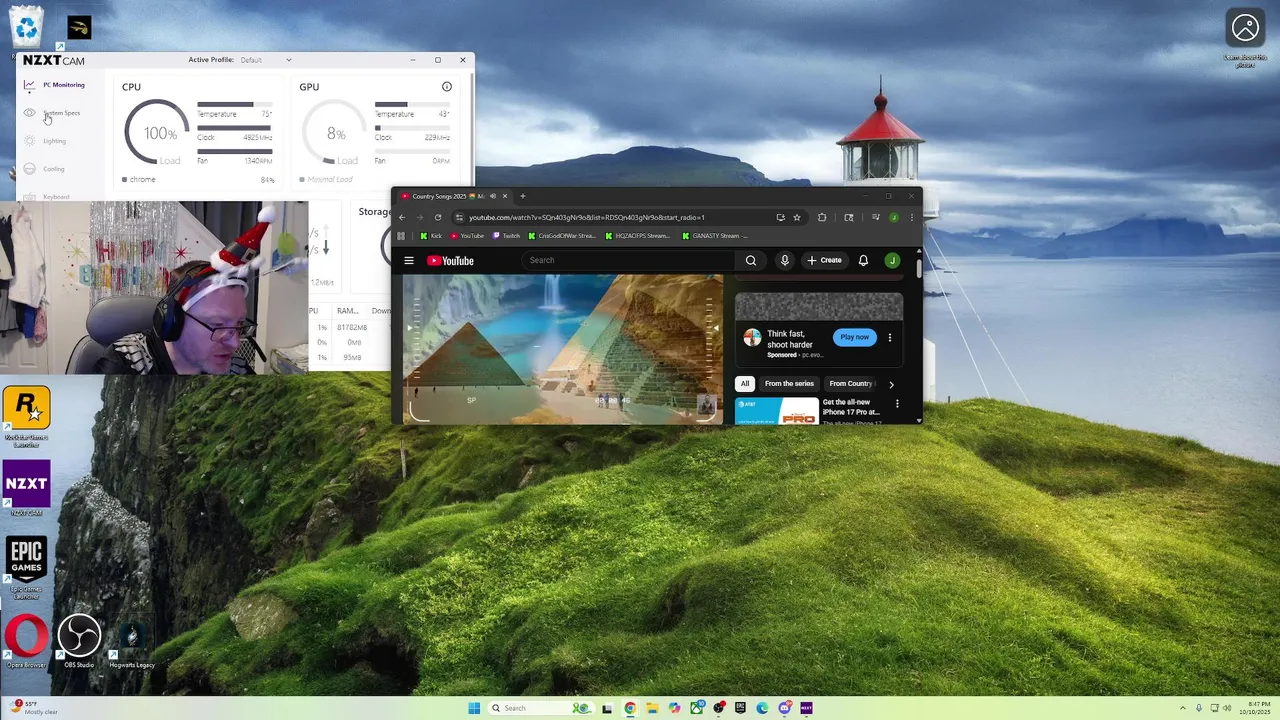Open the Chrome apps grid icon
Screen dimensions: 1280x720
[x=401, y=236]
